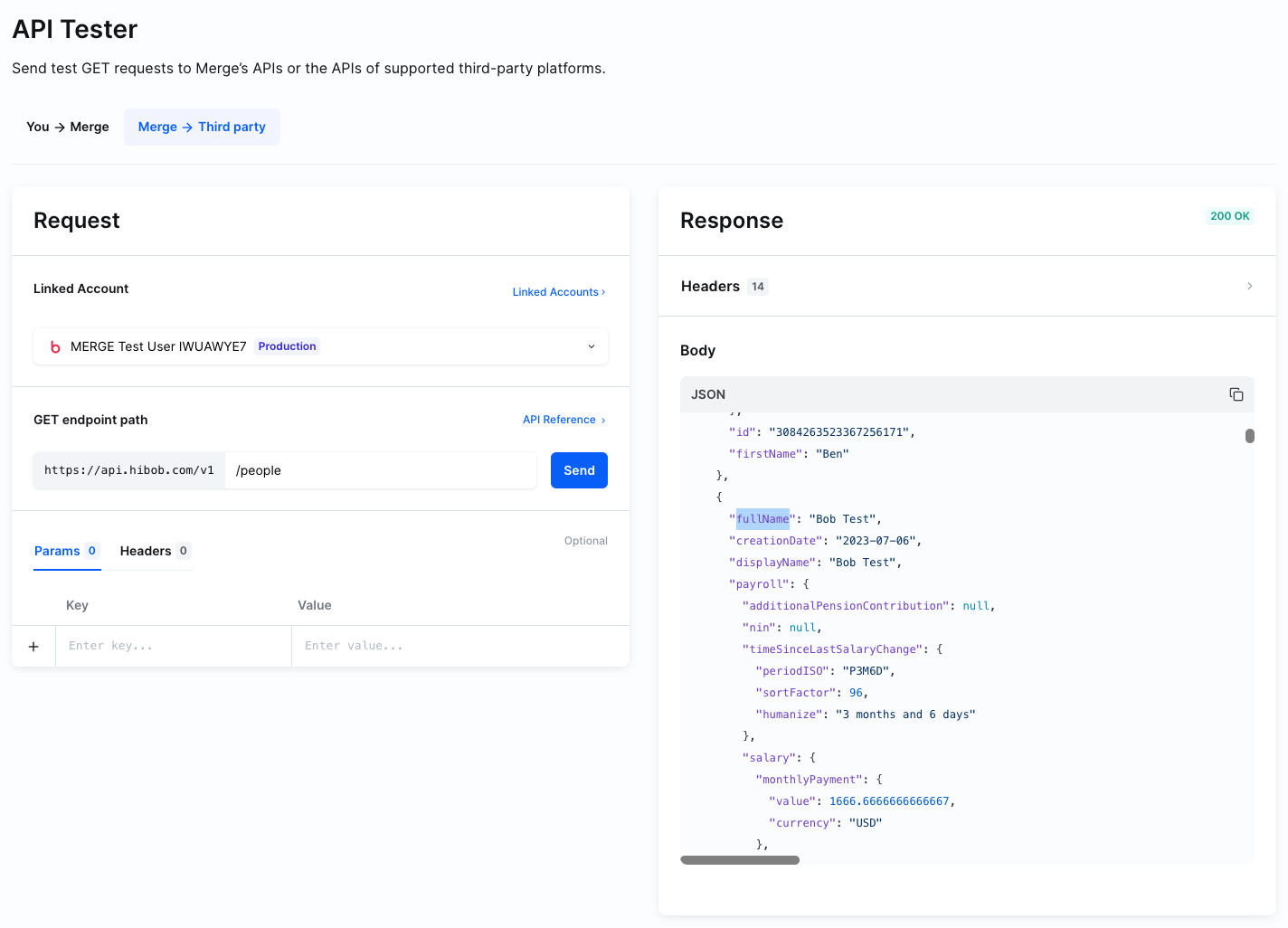The image size is (1288, 928).
Task: Open the Linked Account dropdown
Action: (x=591, y=346)
